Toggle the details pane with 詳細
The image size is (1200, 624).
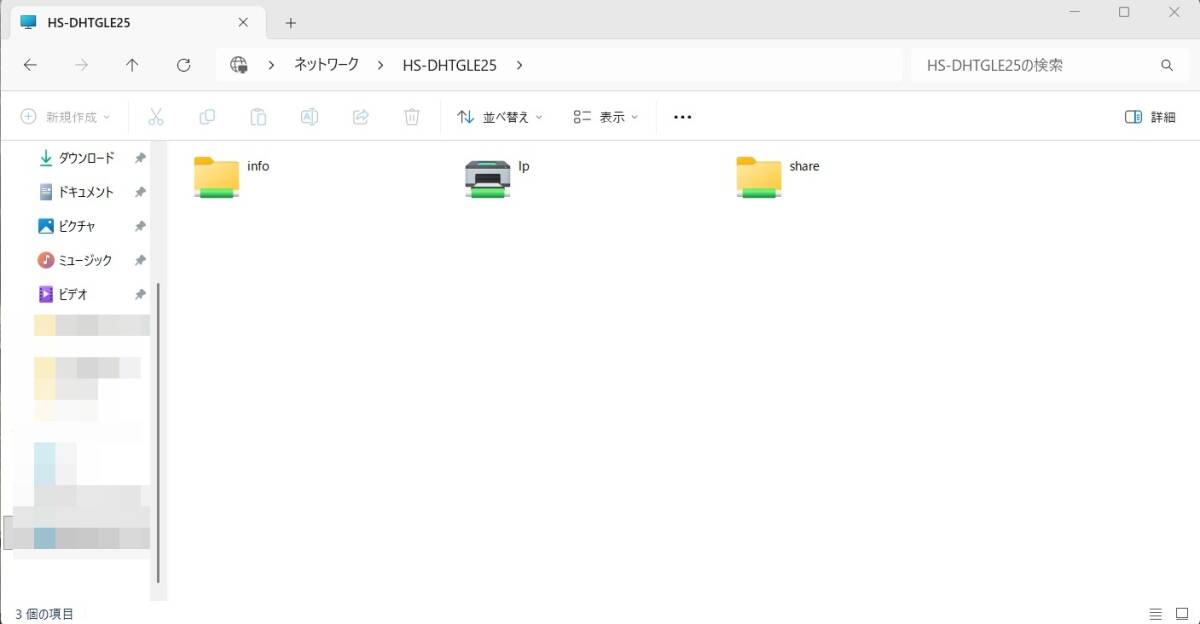[x=1152, y=117]
